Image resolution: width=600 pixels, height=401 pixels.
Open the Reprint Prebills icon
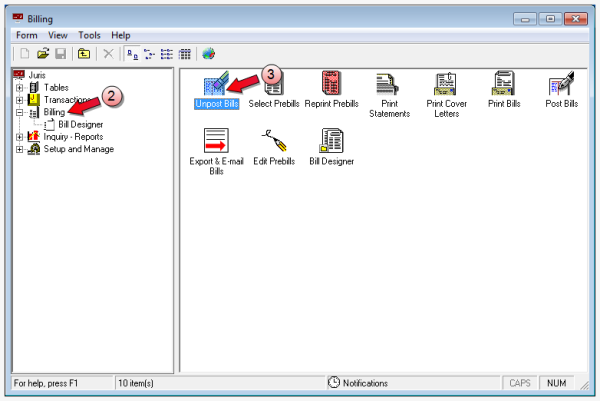pos(331,83)
